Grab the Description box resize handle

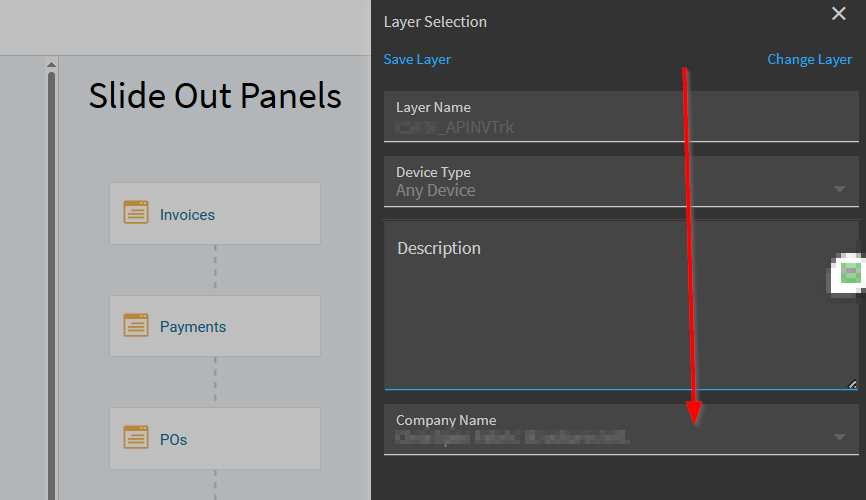852,383
